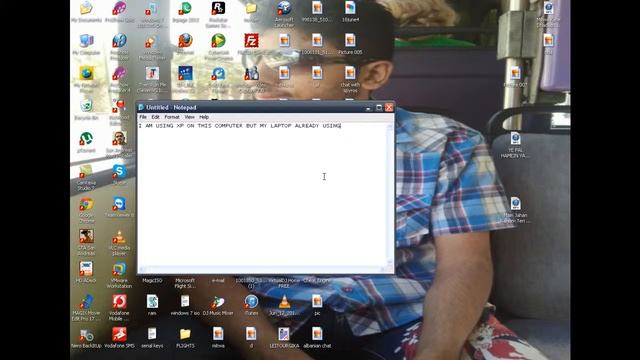
Task: Select the VLC media player shortcut
Action: (119, 242)
